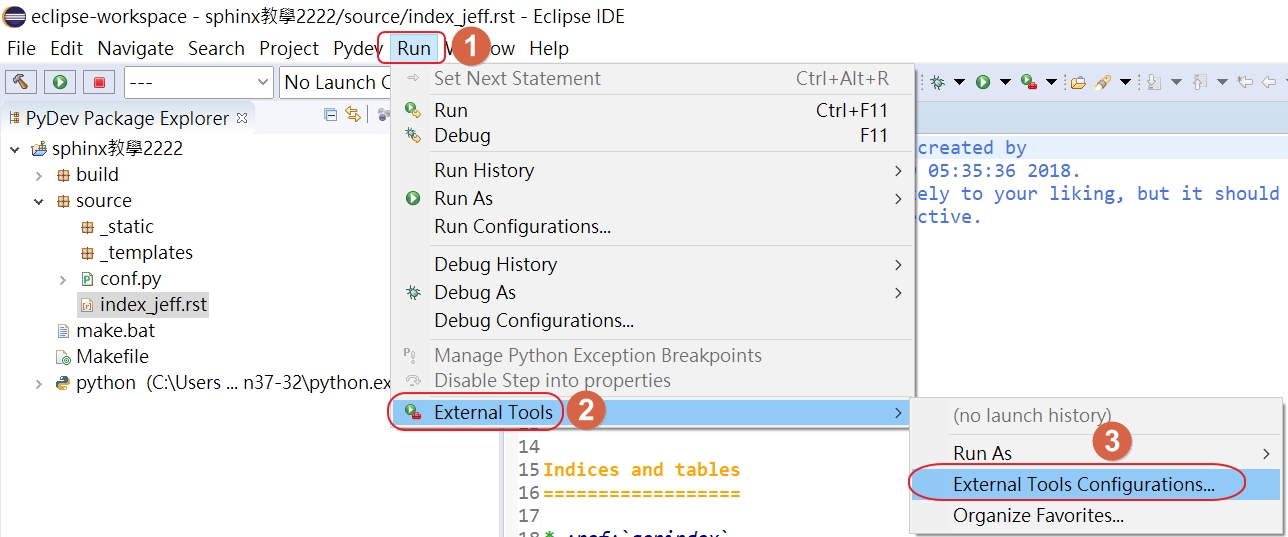Click 'Indices and tables' heading in editor
1288x537 pixels.
[642, 470]
